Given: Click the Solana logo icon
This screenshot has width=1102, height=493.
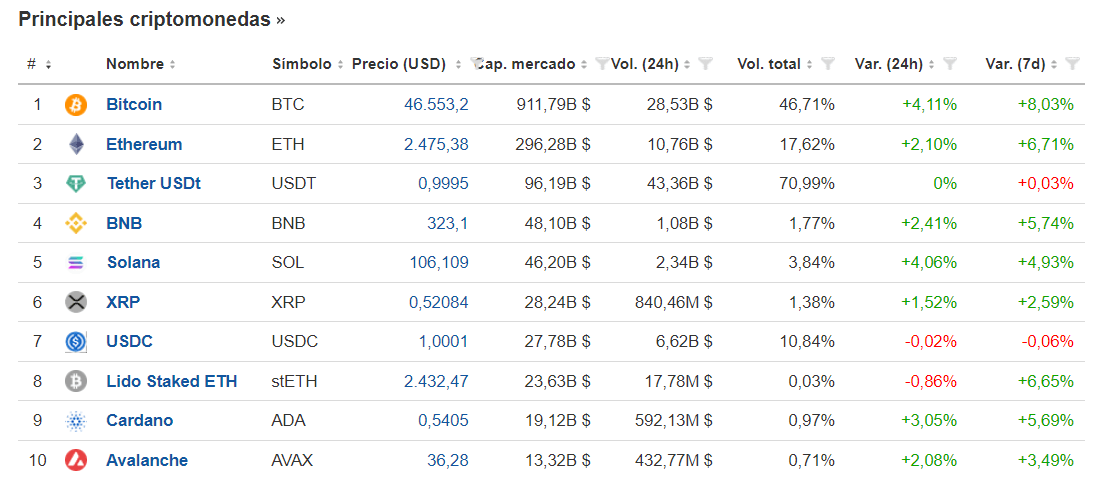Looking at the screenshot, I should (76, 263).
